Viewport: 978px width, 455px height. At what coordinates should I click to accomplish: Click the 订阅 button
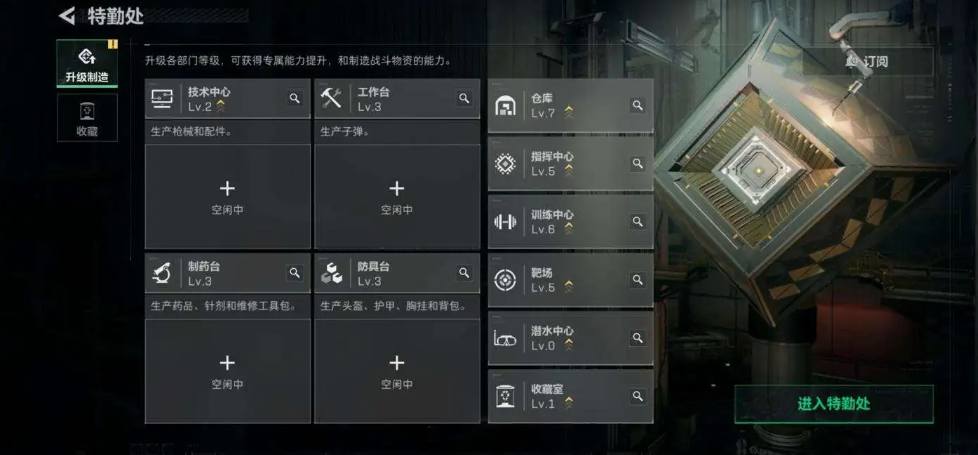tap(867, 61)
